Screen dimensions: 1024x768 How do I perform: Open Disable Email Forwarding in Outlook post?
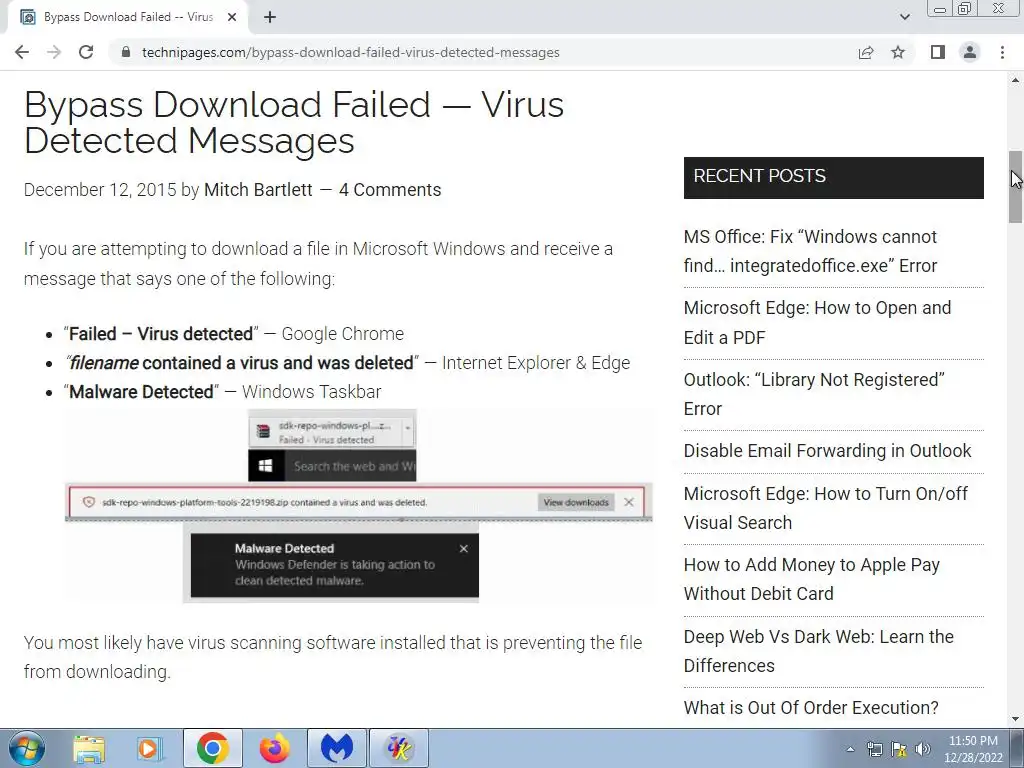827,451
